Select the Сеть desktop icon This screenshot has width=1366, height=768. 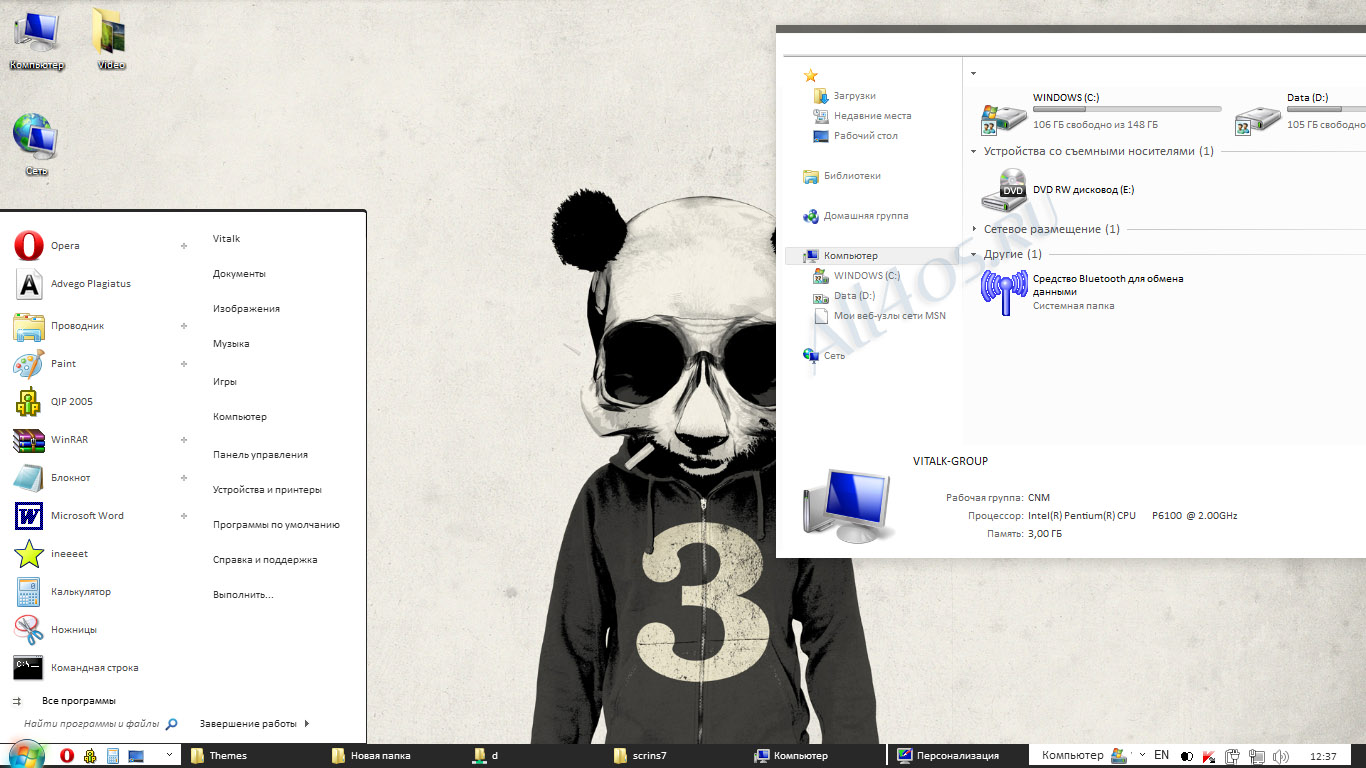click(x=36, y=145)
